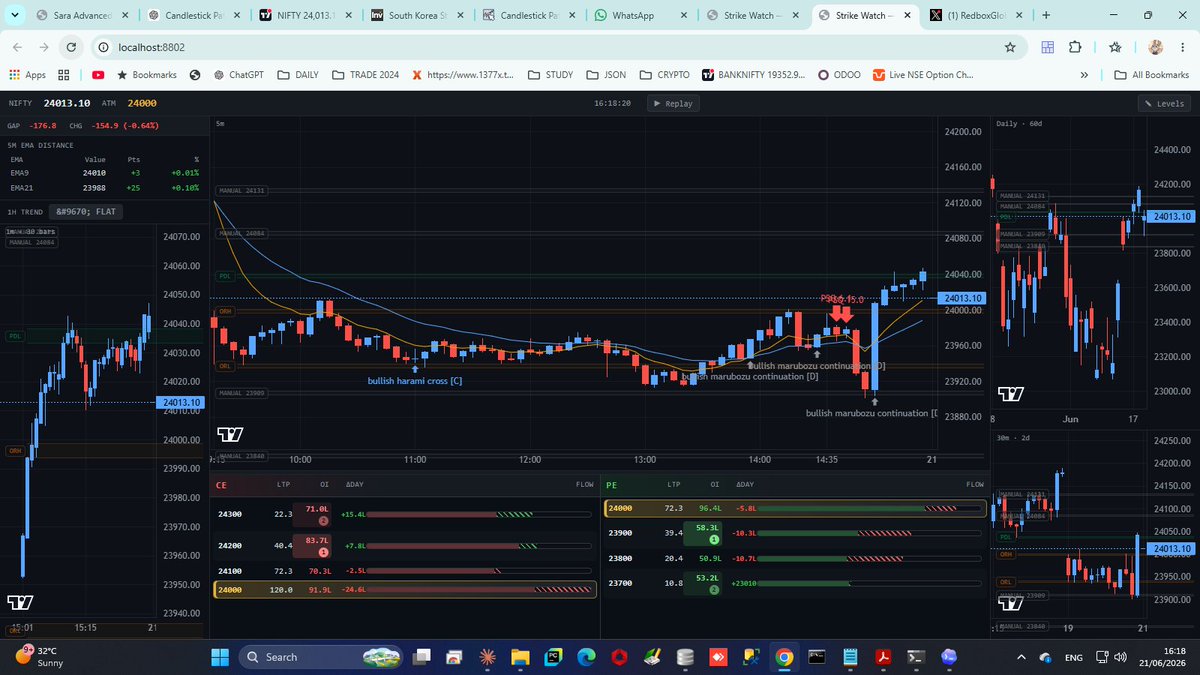This screenshot has width=1200, height=675.
Task: Click the EMA9 row value 24010
Action: point(94,173)
